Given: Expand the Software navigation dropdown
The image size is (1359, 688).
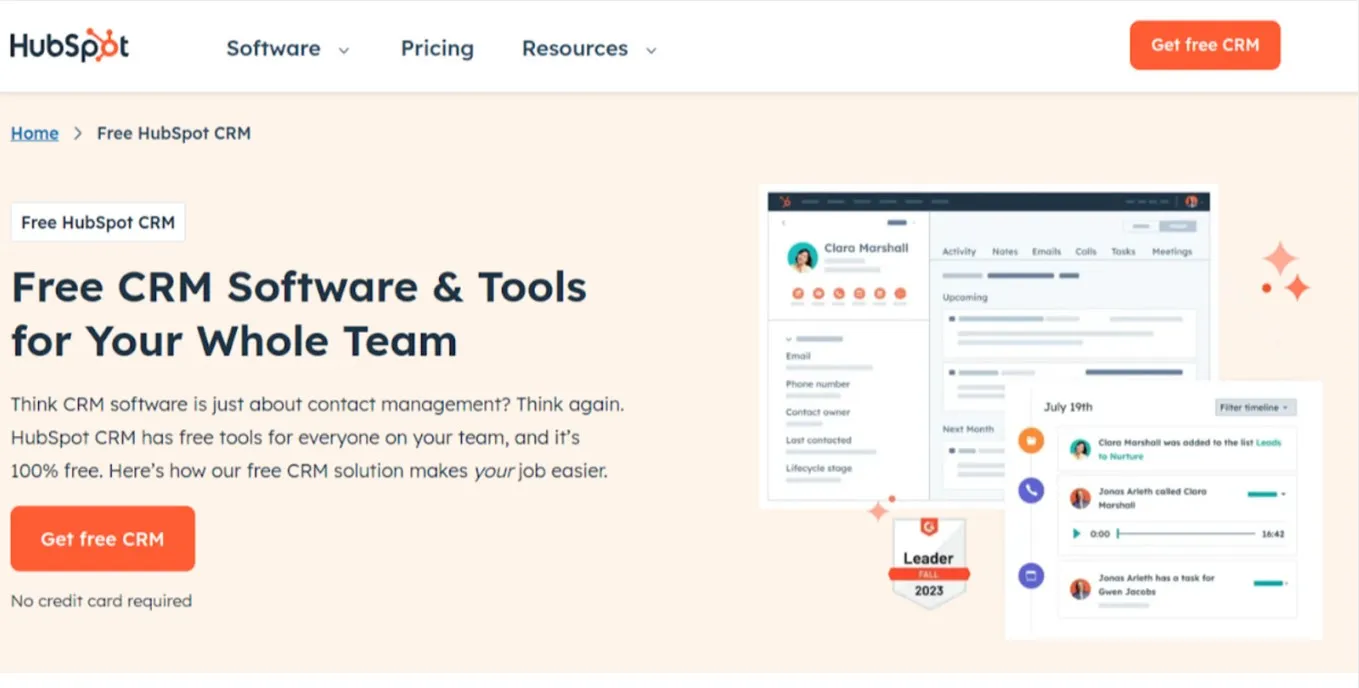Looking at the screenshot, I should (x=287, y=48).
